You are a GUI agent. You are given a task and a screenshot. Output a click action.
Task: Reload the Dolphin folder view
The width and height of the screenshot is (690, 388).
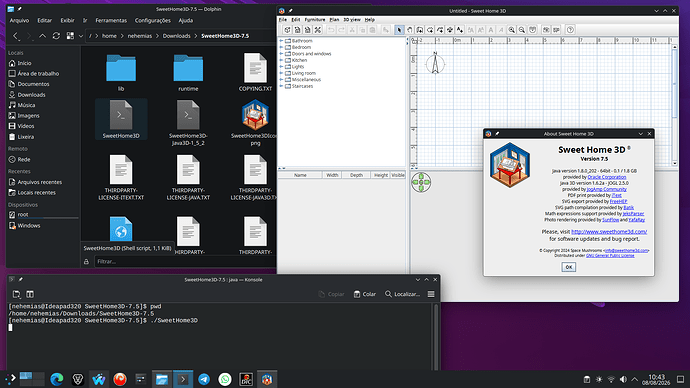56,36
